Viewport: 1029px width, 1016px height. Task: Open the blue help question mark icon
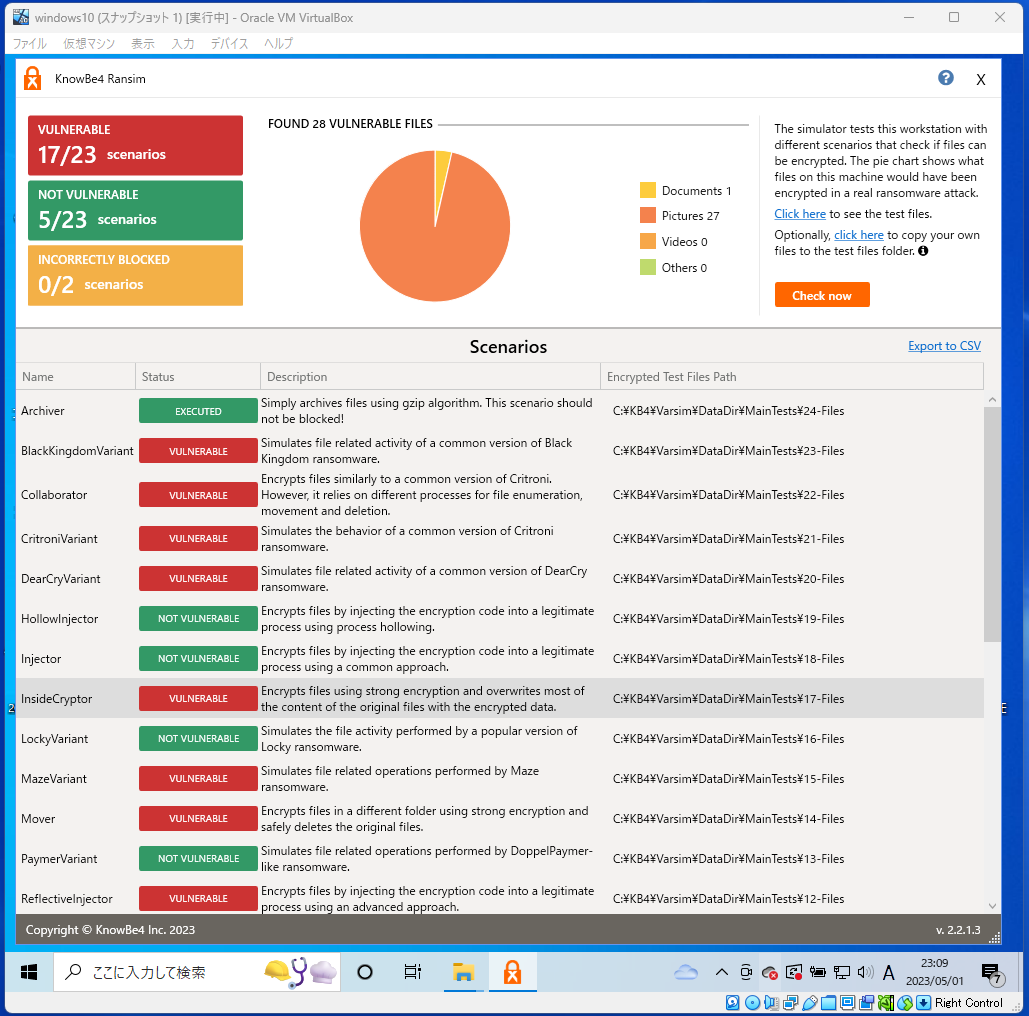(x=945, y=78)
